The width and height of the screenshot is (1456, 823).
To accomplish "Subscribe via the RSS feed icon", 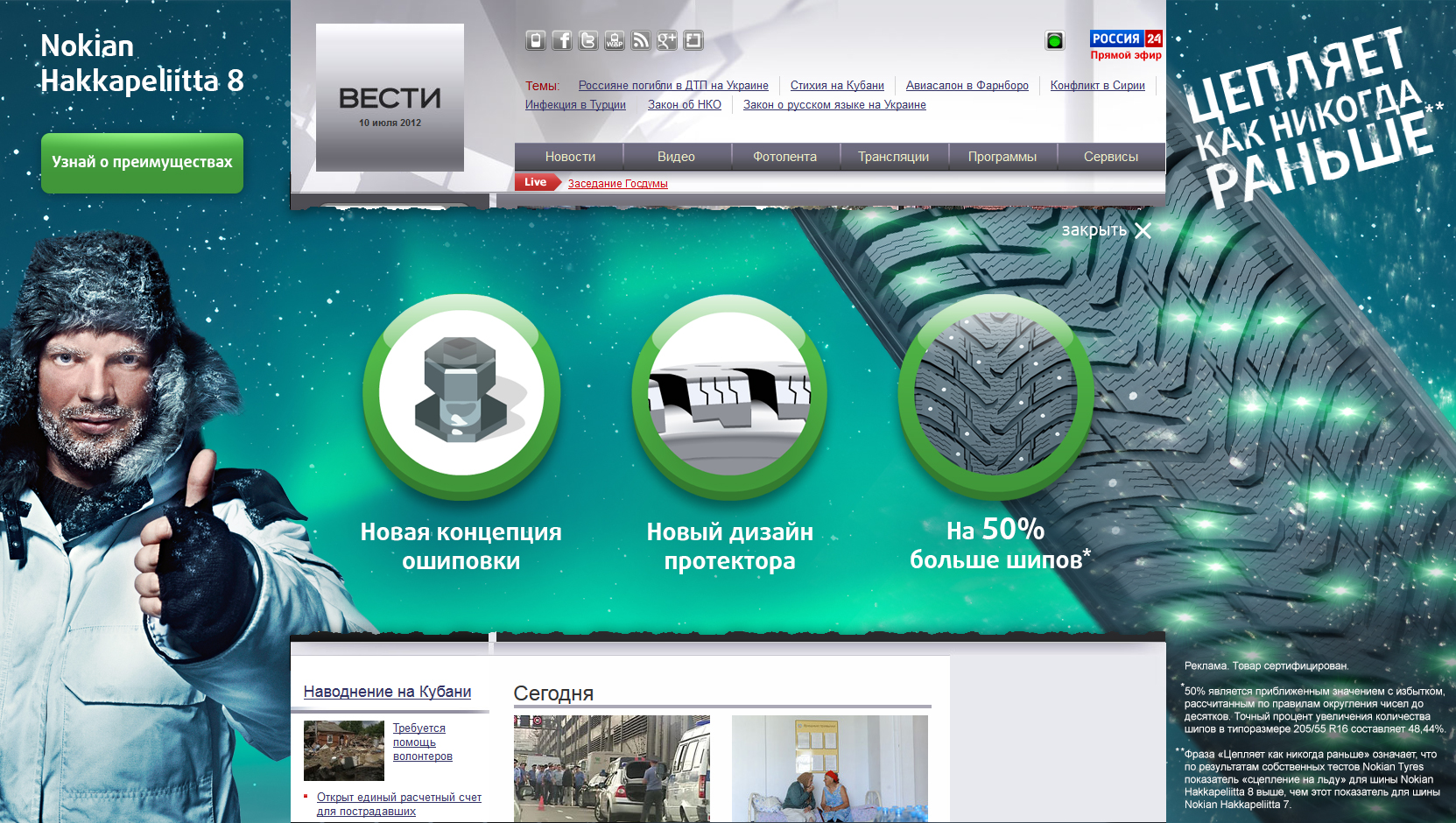I will 641,40.
